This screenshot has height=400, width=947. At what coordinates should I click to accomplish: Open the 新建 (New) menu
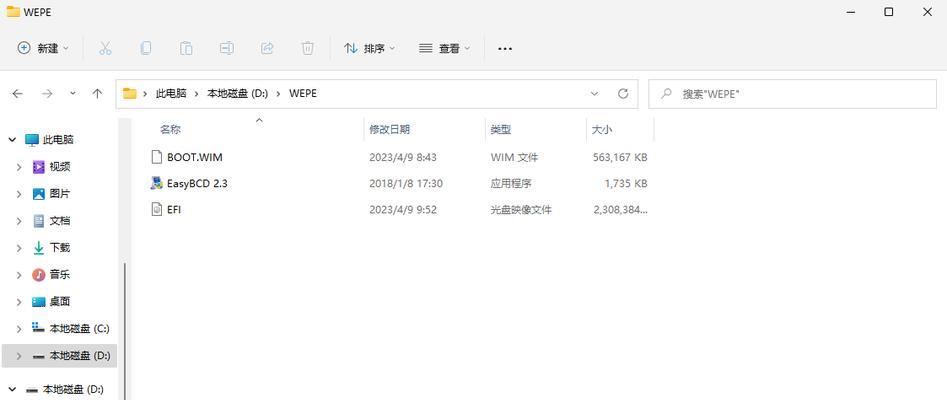pyautogui.click(x=43, y=48)
